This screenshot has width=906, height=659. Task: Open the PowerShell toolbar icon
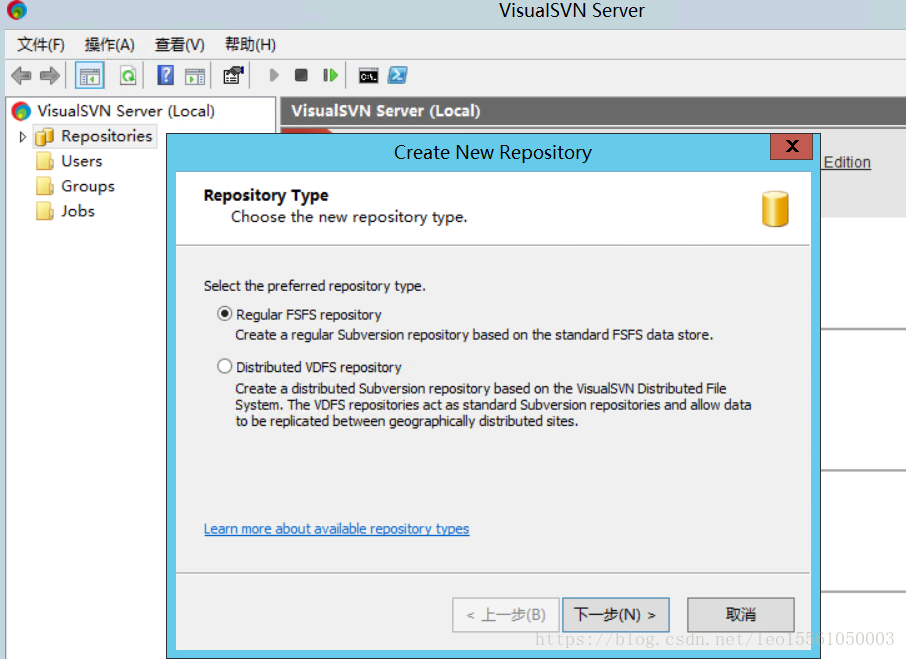tap(398, 76)
